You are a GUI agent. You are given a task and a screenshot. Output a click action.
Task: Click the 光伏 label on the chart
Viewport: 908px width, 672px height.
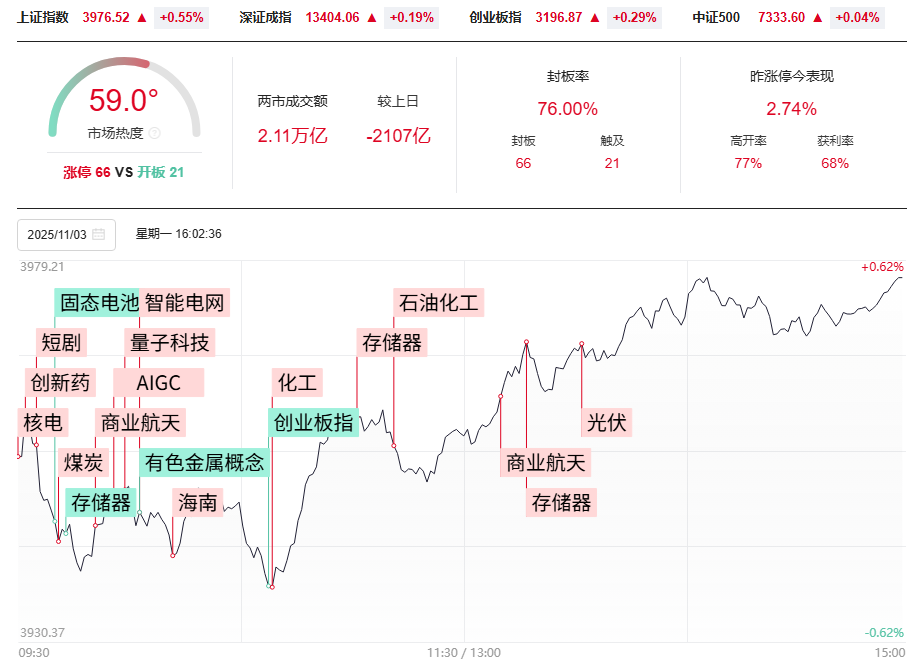(609, 422)
